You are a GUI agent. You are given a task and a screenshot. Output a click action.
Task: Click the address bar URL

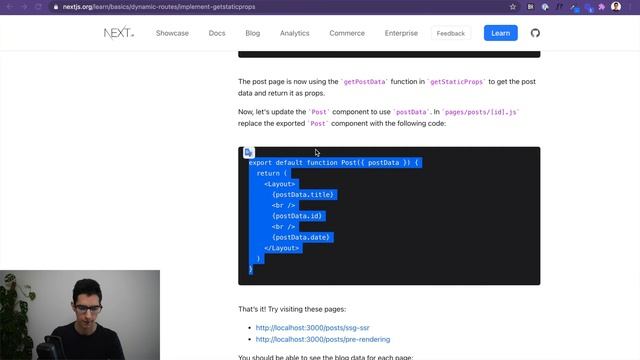pyautogui.click(x=159, y=7)
